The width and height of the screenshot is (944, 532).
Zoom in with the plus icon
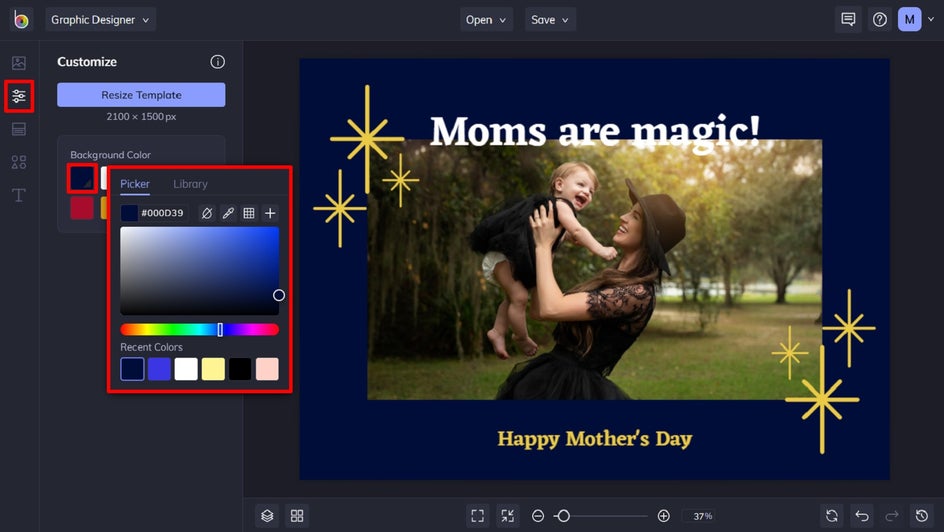(663, 516)
